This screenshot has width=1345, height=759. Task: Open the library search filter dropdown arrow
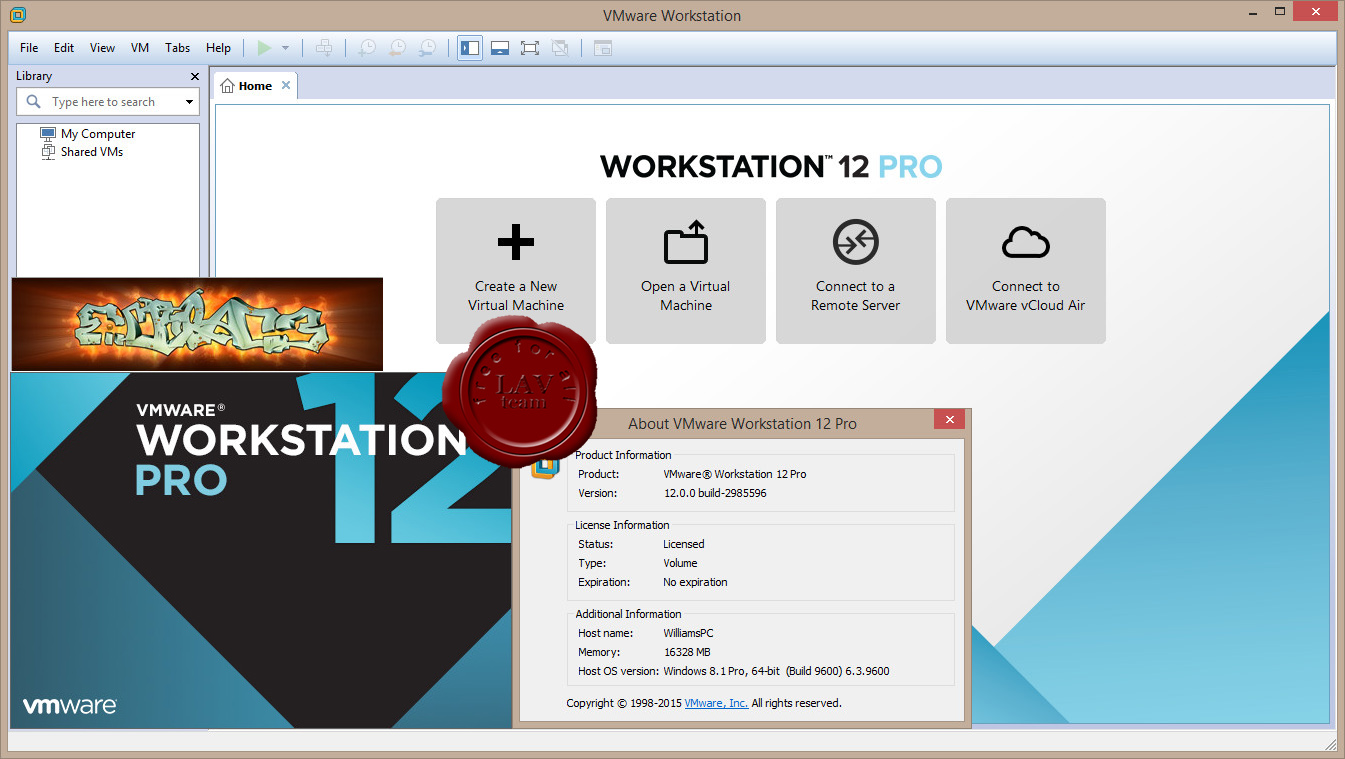189,102
